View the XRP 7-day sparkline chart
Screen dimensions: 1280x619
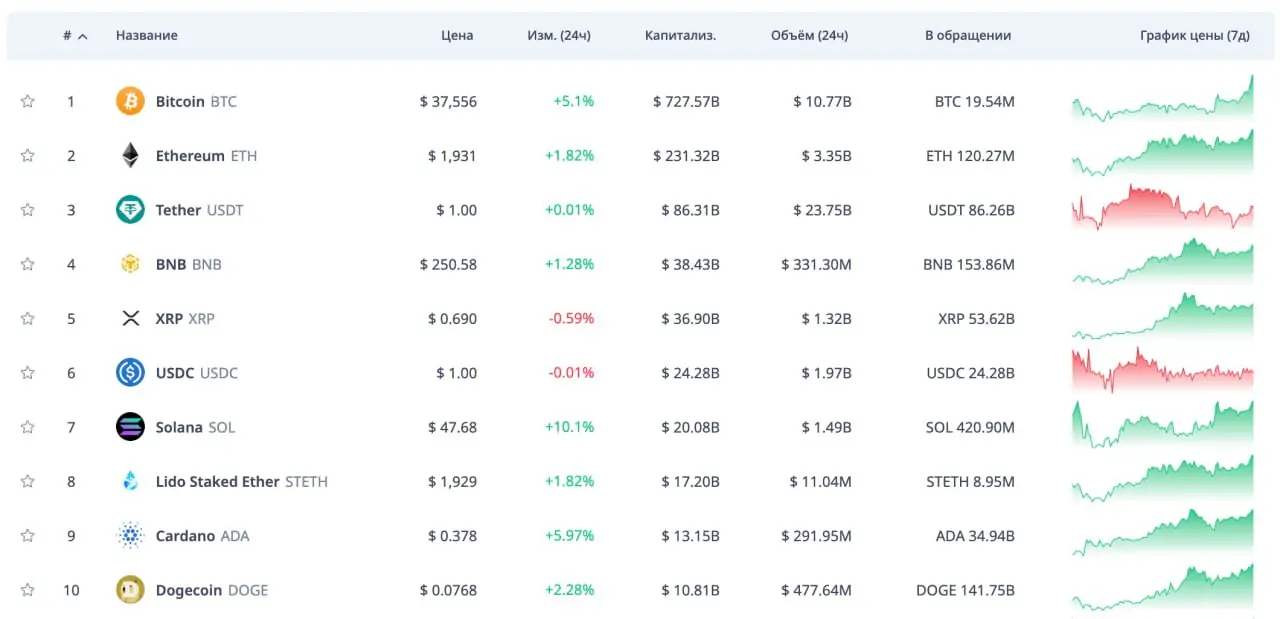(1162, 316)
